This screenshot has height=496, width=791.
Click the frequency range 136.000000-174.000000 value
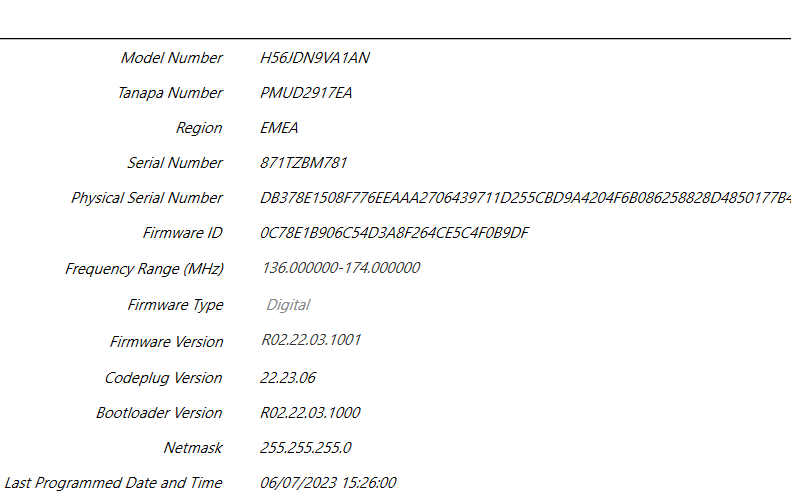coord(340,268)
